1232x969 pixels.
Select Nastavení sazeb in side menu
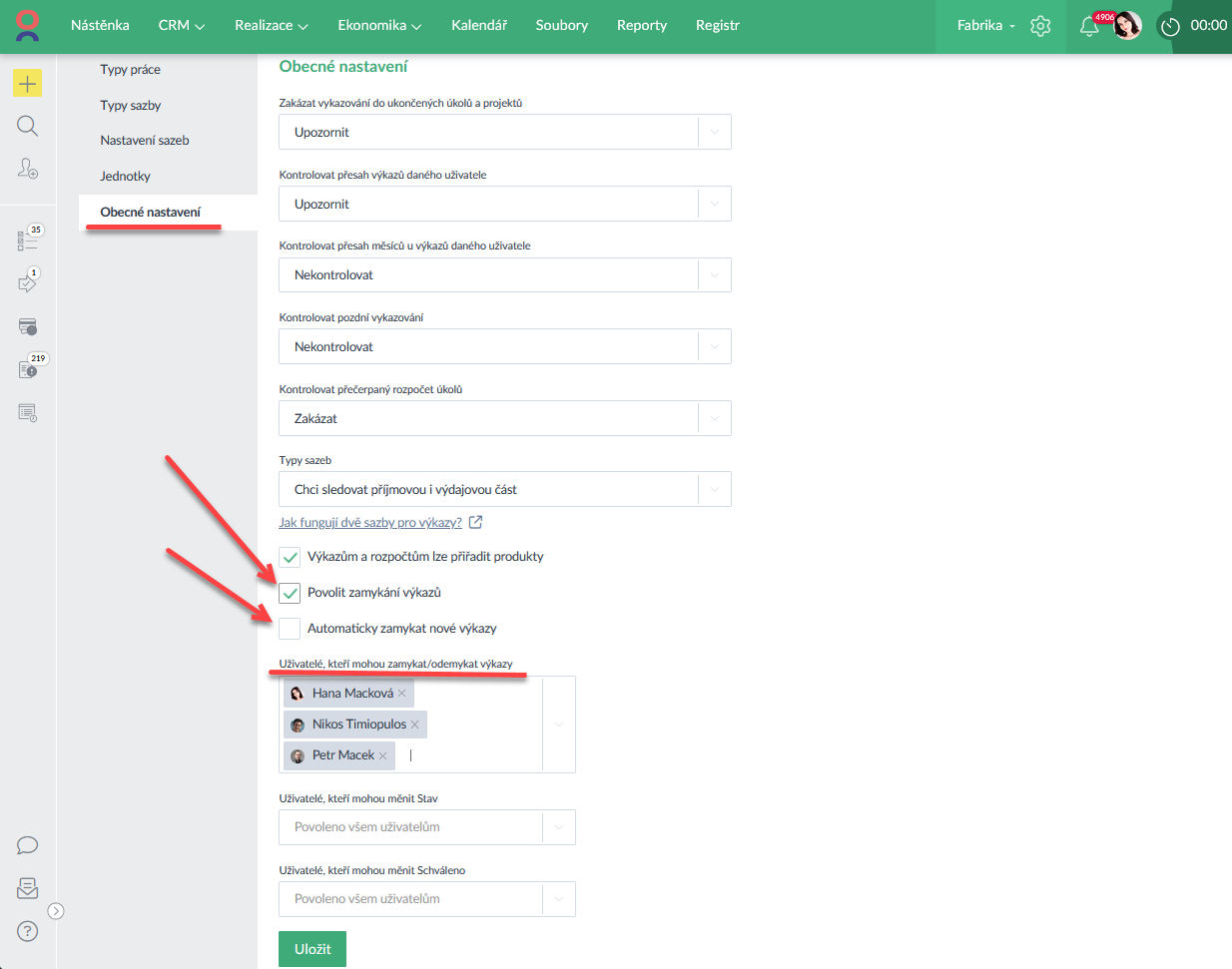145,141
